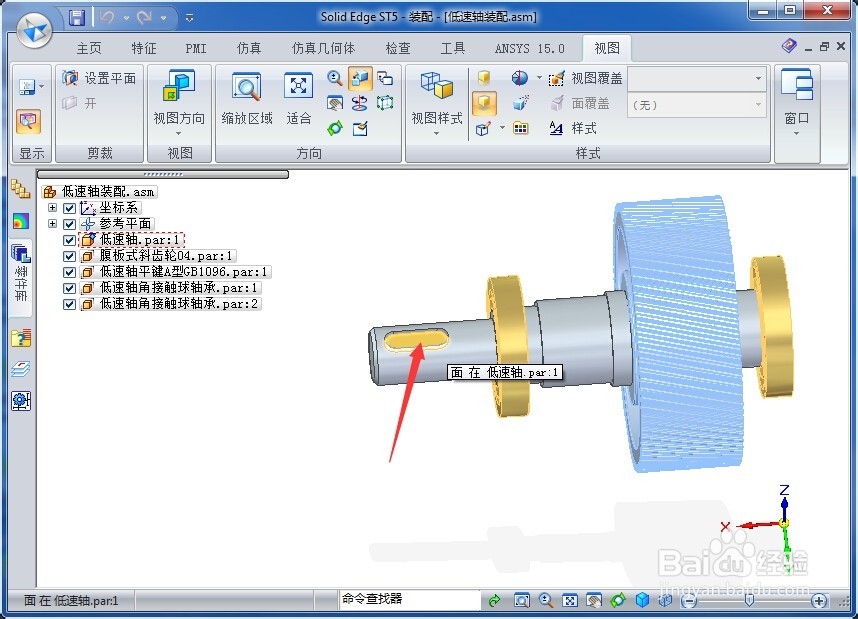The height and width of the screenshot is (619, 858).
Task: Toggle the highlighted icon in 显示 group
Action: (28, 121)
